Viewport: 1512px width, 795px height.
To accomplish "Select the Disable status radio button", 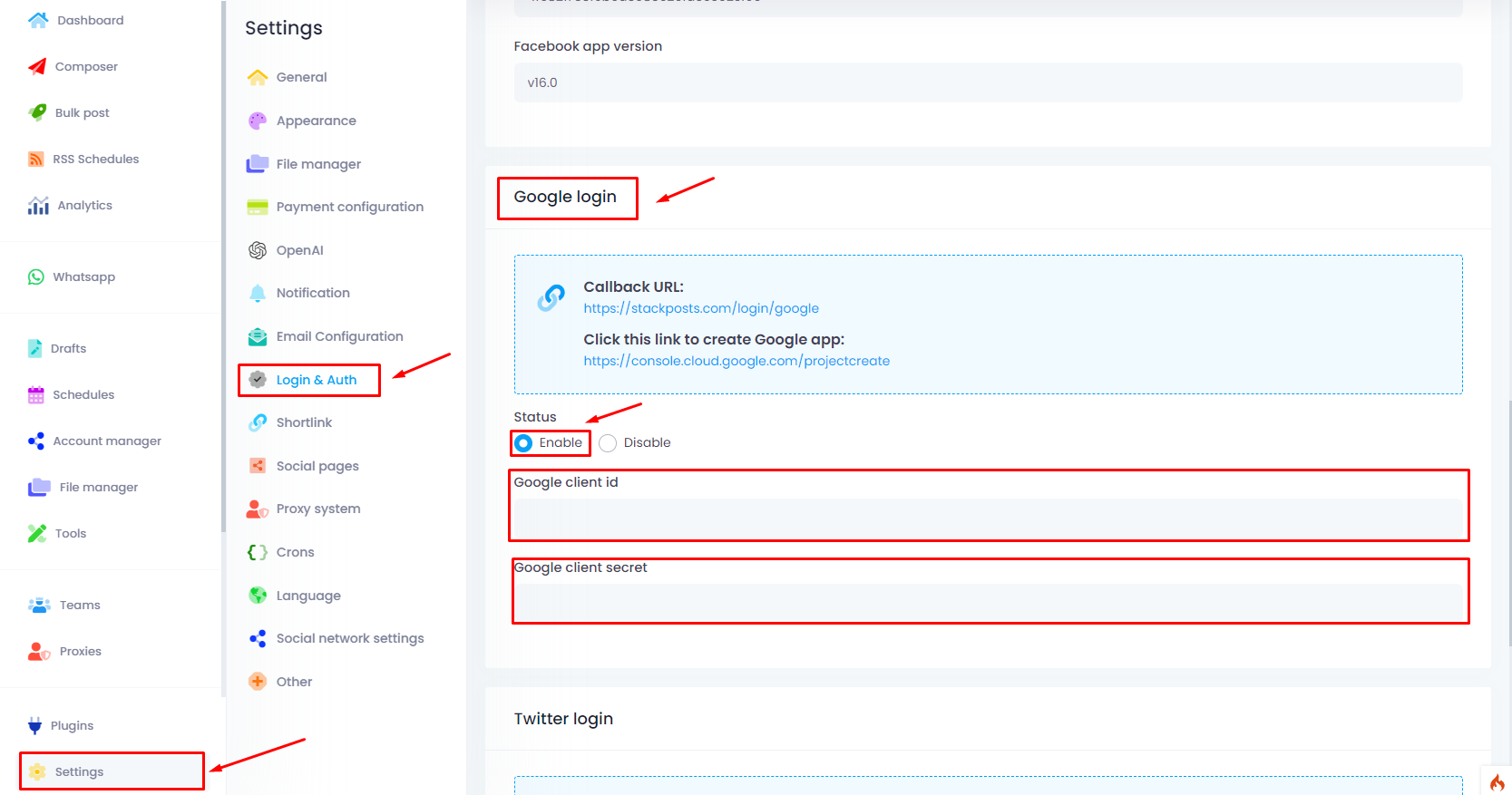I will pos(608,443).
